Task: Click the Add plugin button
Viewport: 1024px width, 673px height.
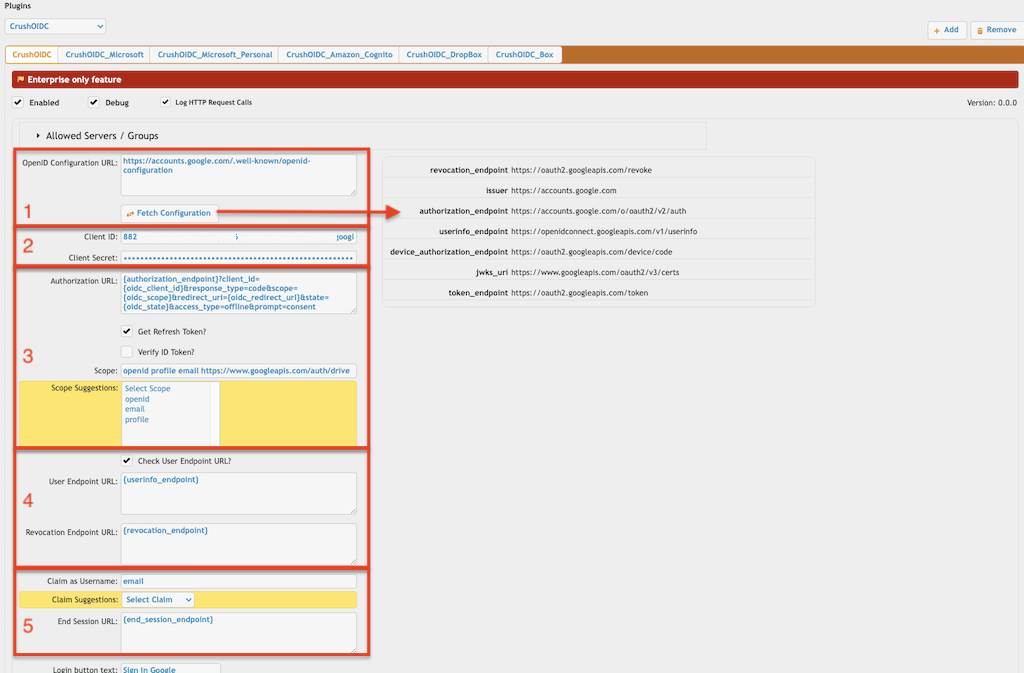Action: click(x=946, y=30)
